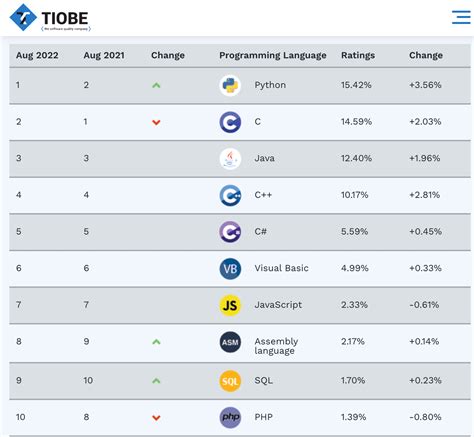Click the ASM Assembly language icon
Screen dimensions: 474x437
point(230,342)
